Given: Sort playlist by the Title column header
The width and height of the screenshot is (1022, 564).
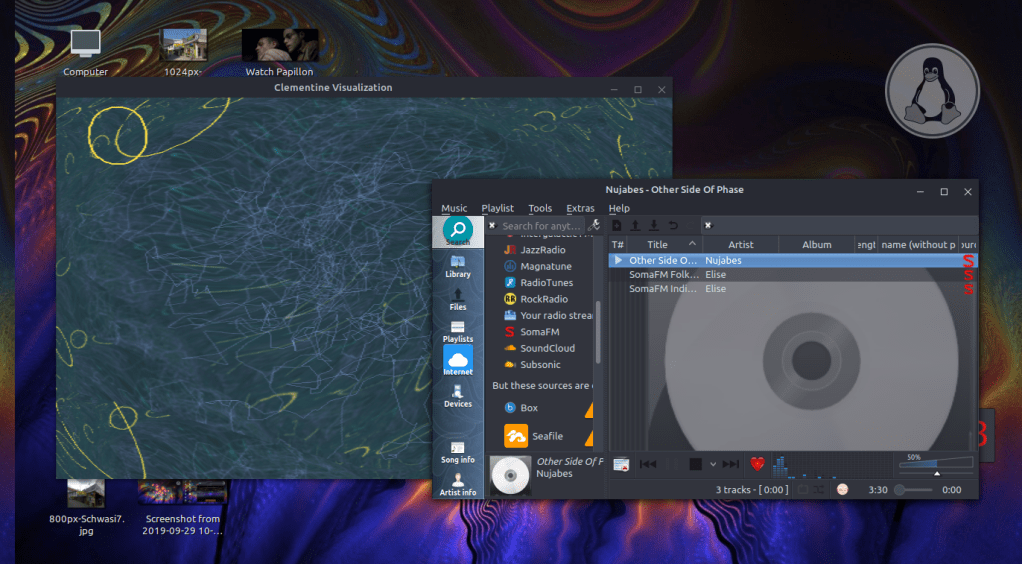Looking at the screenshot, I should point(657,244).
